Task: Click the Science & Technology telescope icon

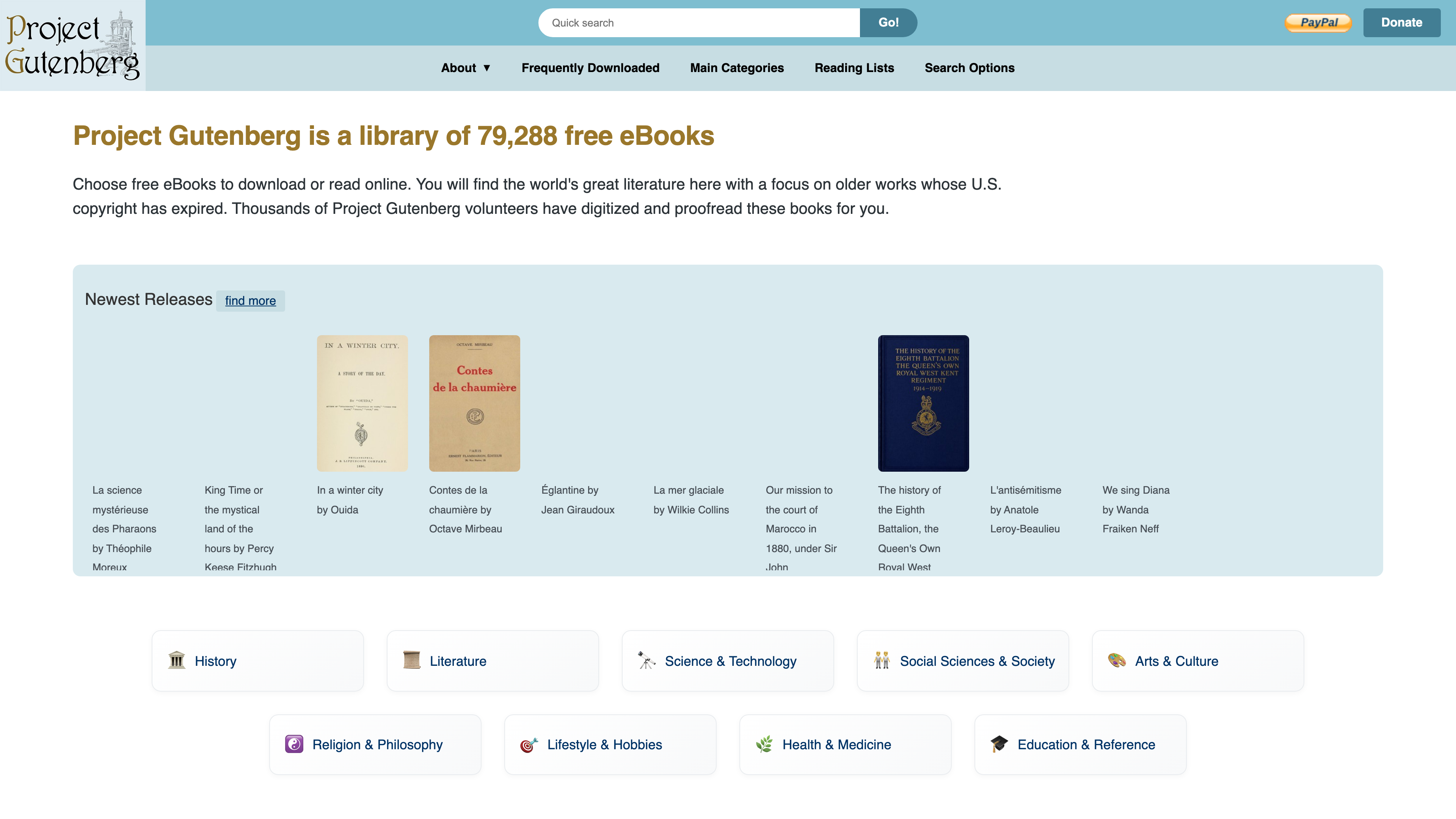Action: coord(646,660)
